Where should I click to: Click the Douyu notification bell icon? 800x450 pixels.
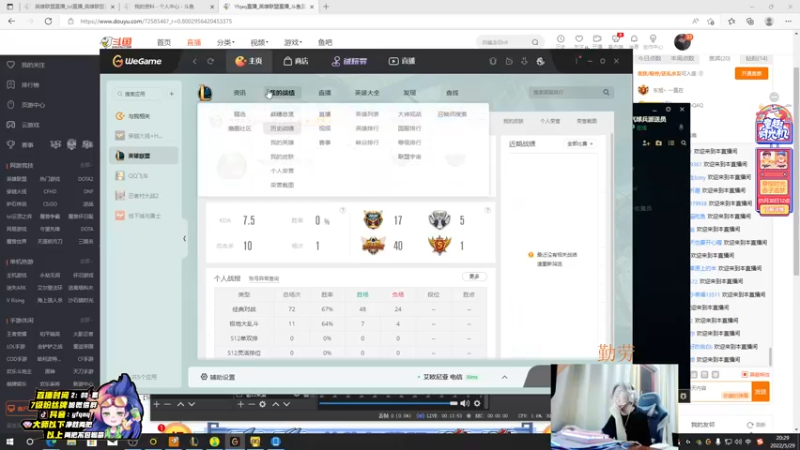point(634,39)
